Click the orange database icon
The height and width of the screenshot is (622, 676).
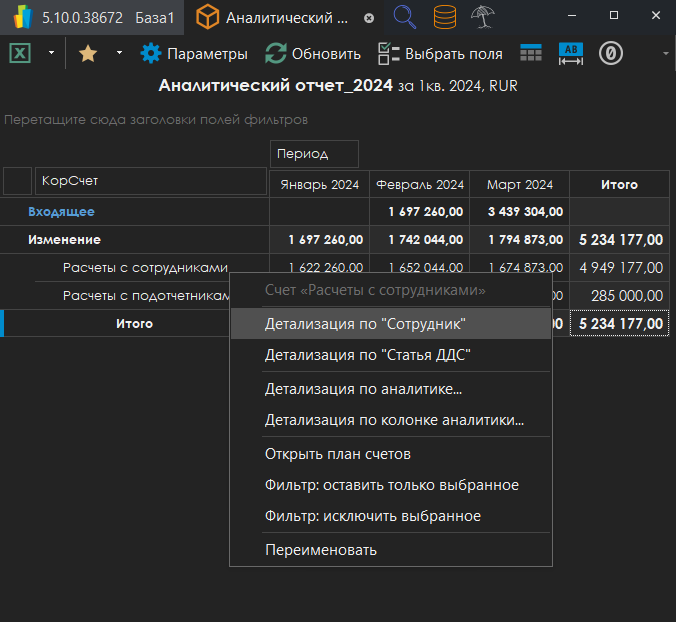[447, 17]
